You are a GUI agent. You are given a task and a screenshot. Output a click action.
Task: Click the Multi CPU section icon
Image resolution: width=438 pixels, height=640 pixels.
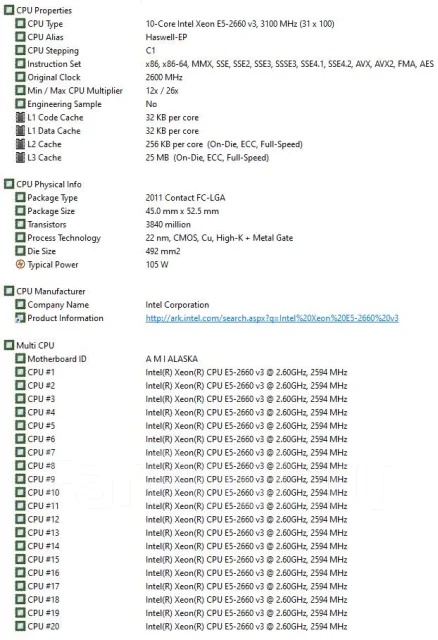[9, 345]
